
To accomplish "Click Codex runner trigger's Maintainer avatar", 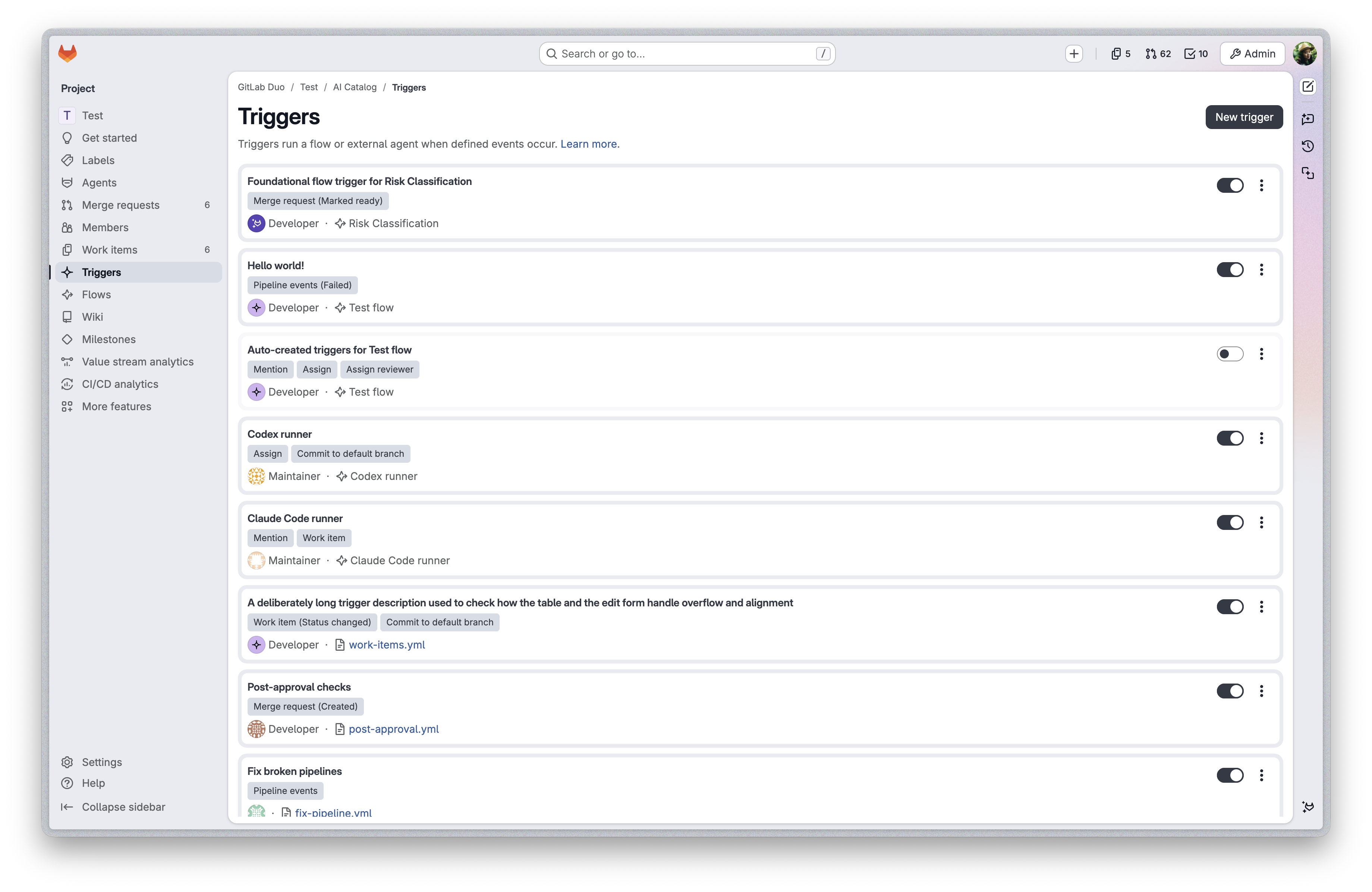I will pyautogui.click(x=256, y=476).
